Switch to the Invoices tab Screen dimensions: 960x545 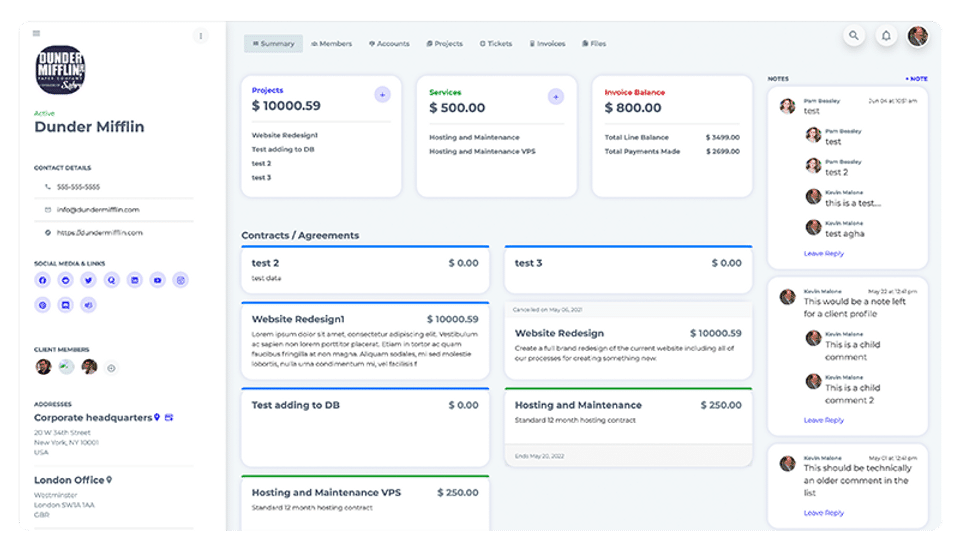point(547,43)
